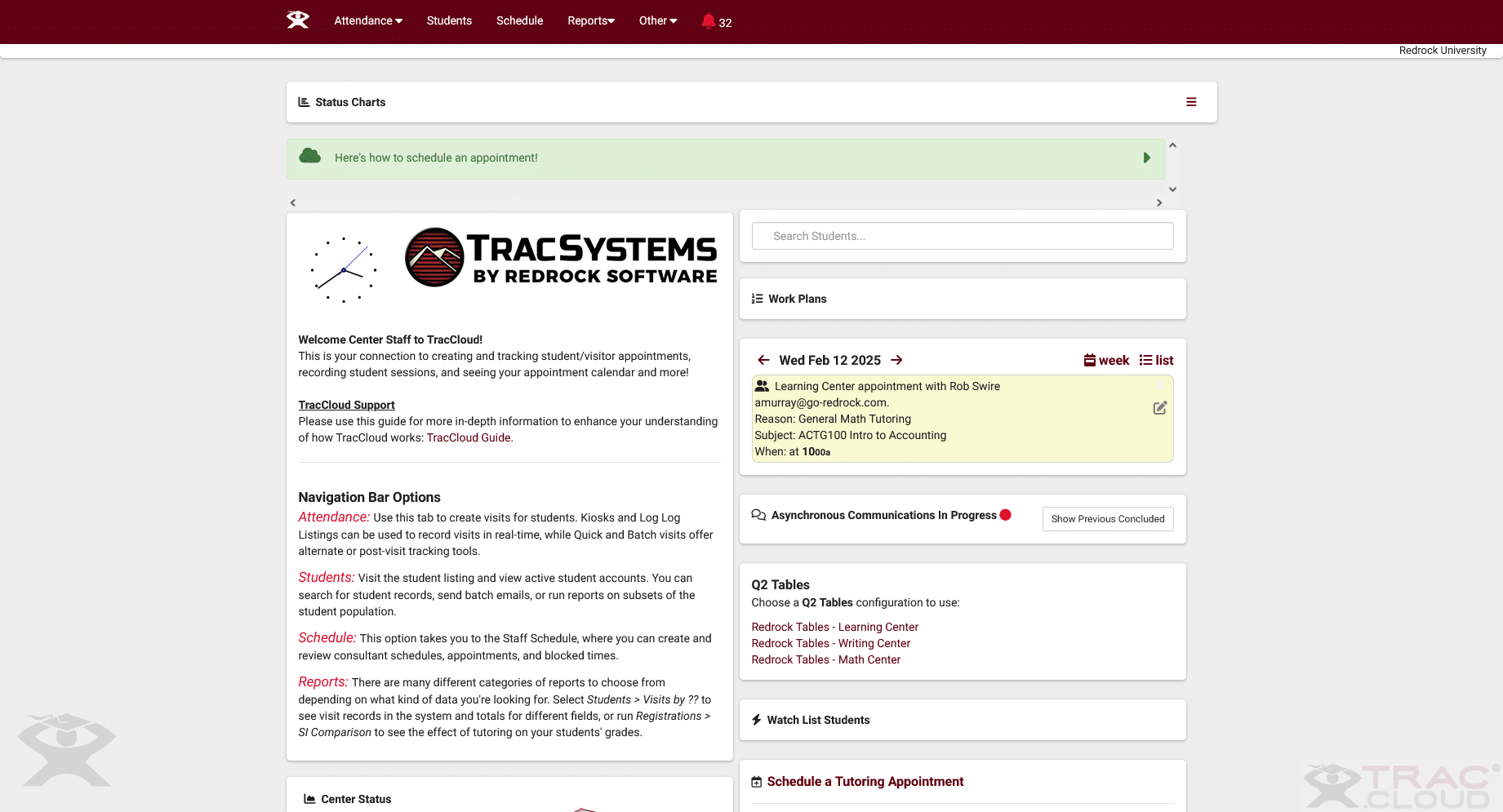Click the Search Students input field
This screenshot has width=1503, height=812.
[x=962, y=237]
